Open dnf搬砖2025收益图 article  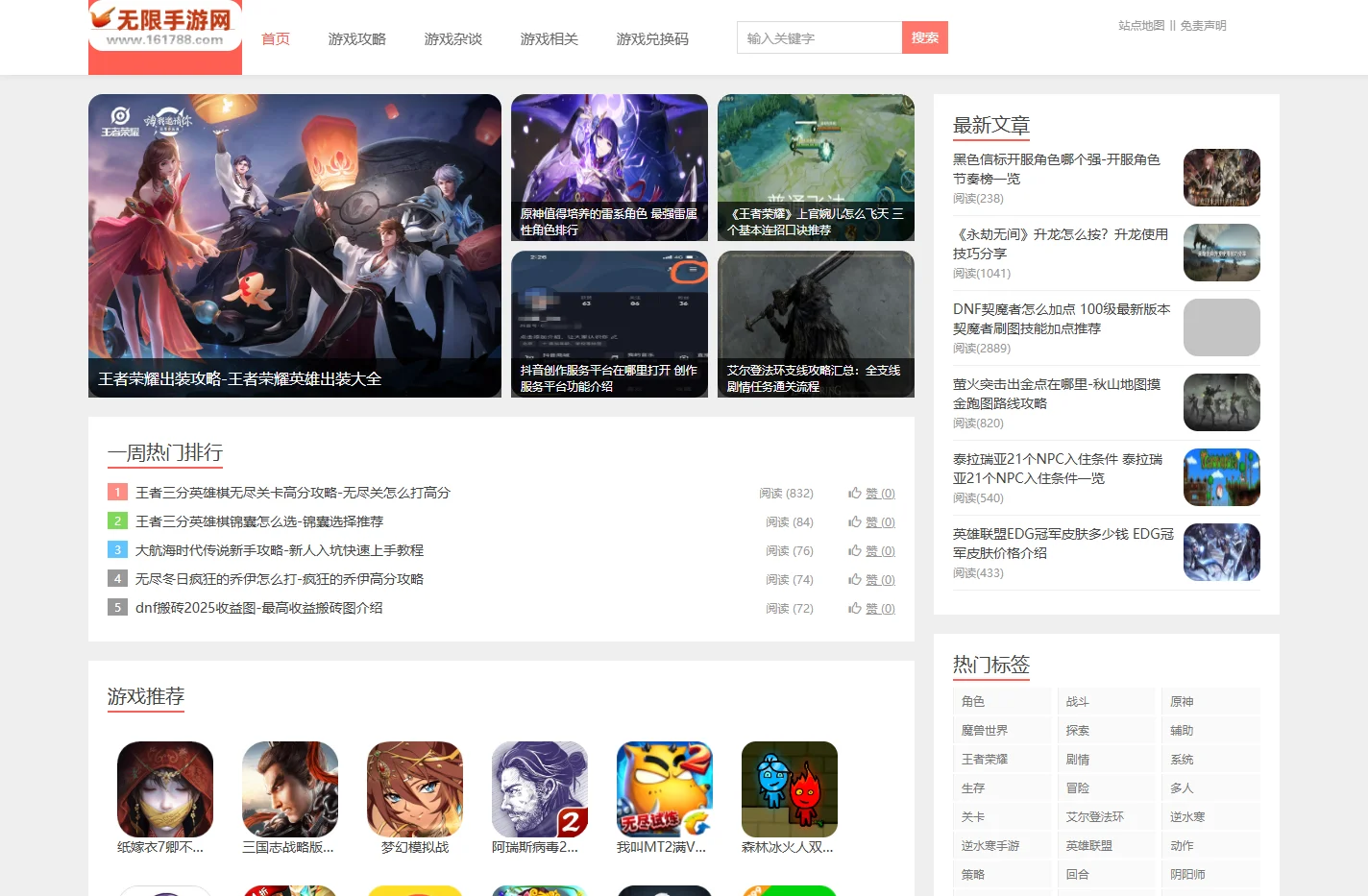pos(259,608)
